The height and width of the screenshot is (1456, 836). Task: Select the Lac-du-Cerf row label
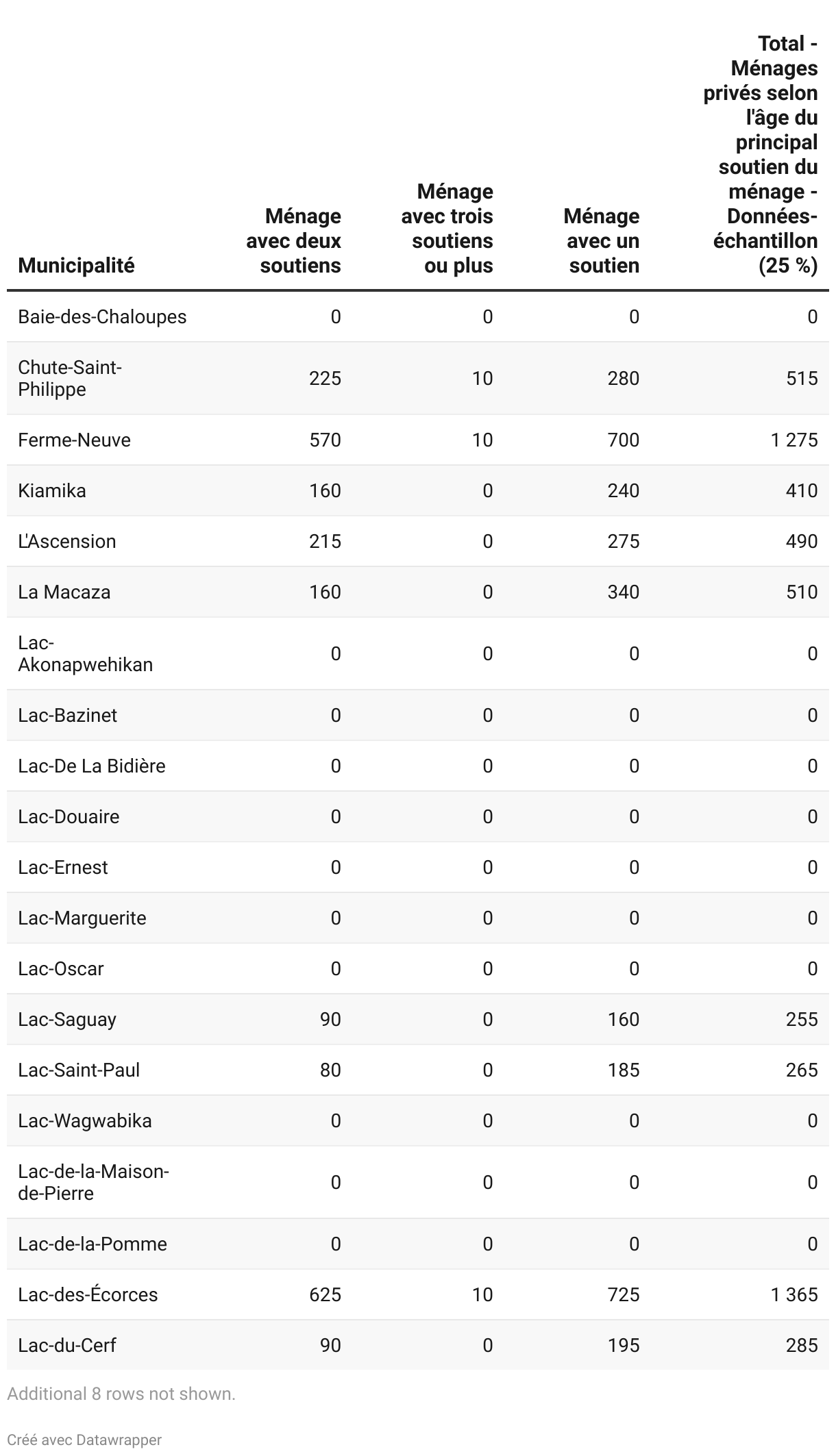click(67, 1345)
